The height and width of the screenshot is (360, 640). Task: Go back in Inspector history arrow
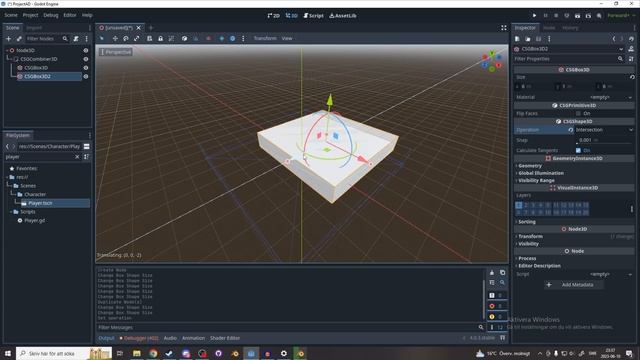pos(614,39)
